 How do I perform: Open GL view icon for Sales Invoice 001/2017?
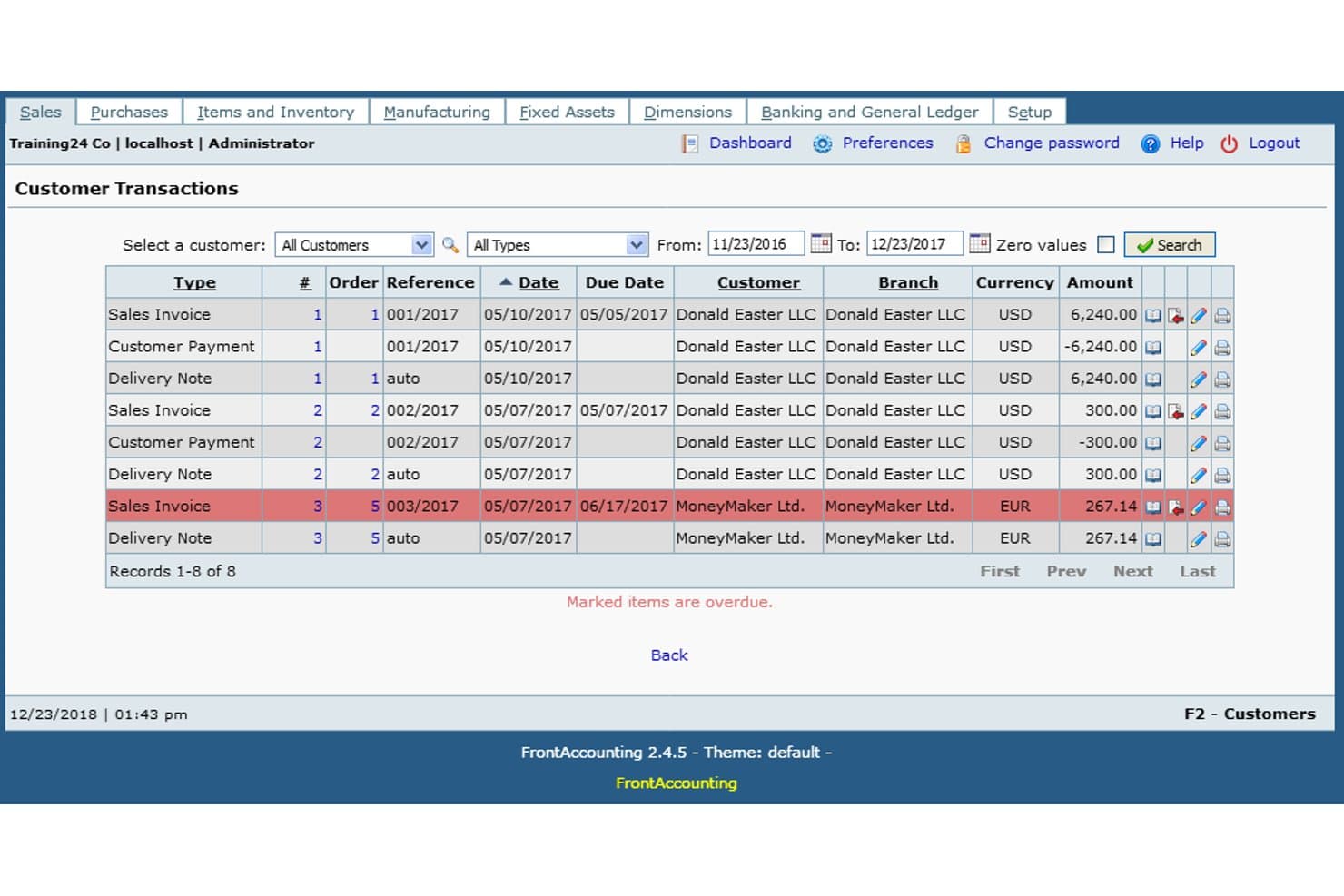tap(1152, 316)
